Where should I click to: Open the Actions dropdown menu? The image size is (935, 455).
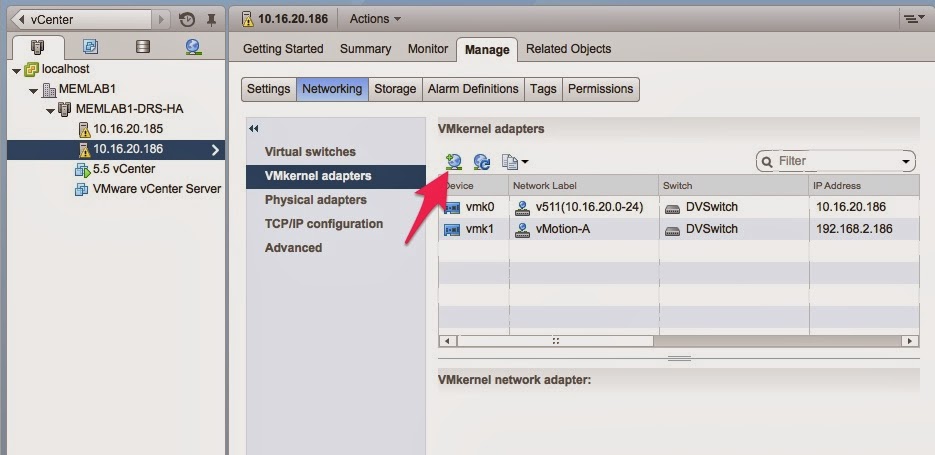pos(375,19)
